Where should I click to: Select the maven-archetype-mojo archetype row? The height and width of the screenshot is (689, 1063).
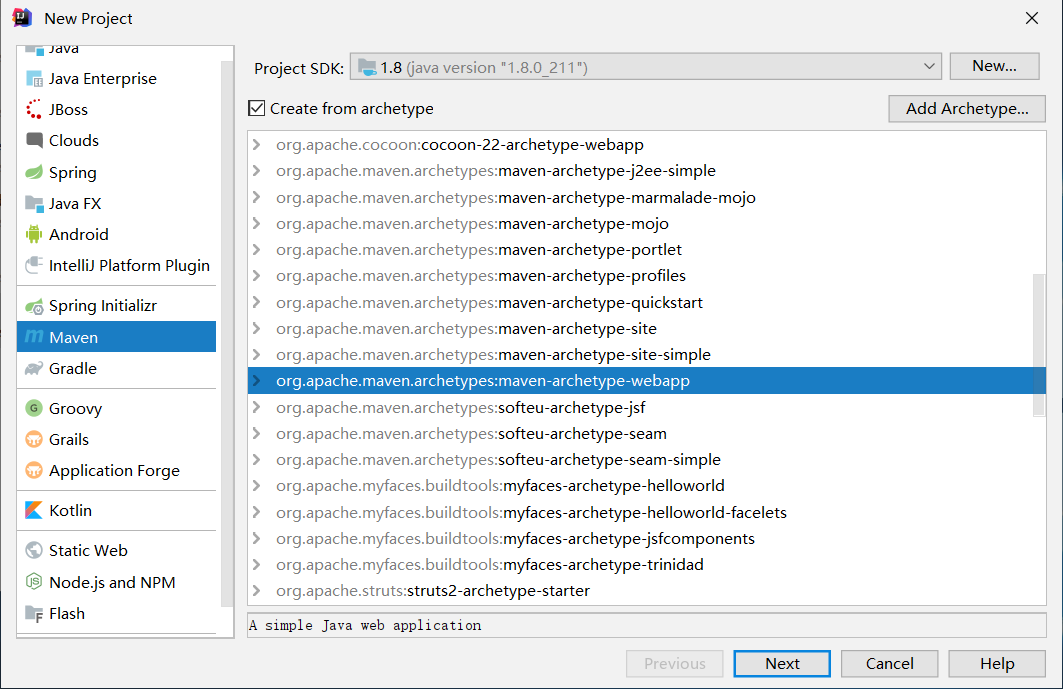[x=646, y=224]
